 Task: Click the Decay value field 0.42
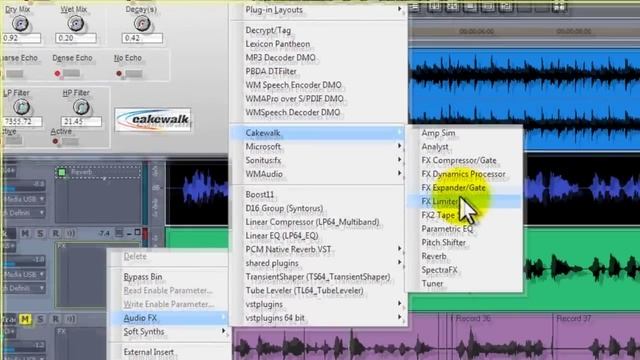[142, 38]
